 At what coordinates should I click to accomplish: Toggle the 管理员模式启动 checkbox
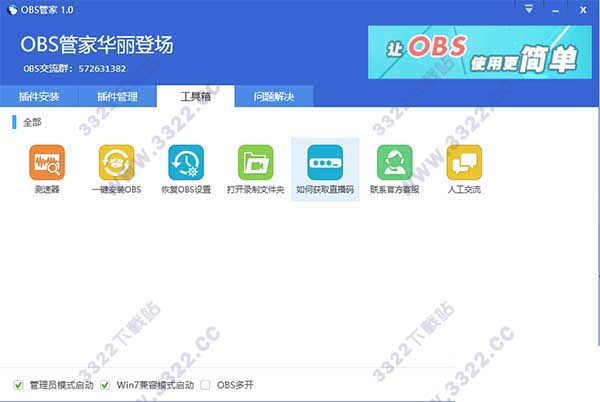[18, 385]
